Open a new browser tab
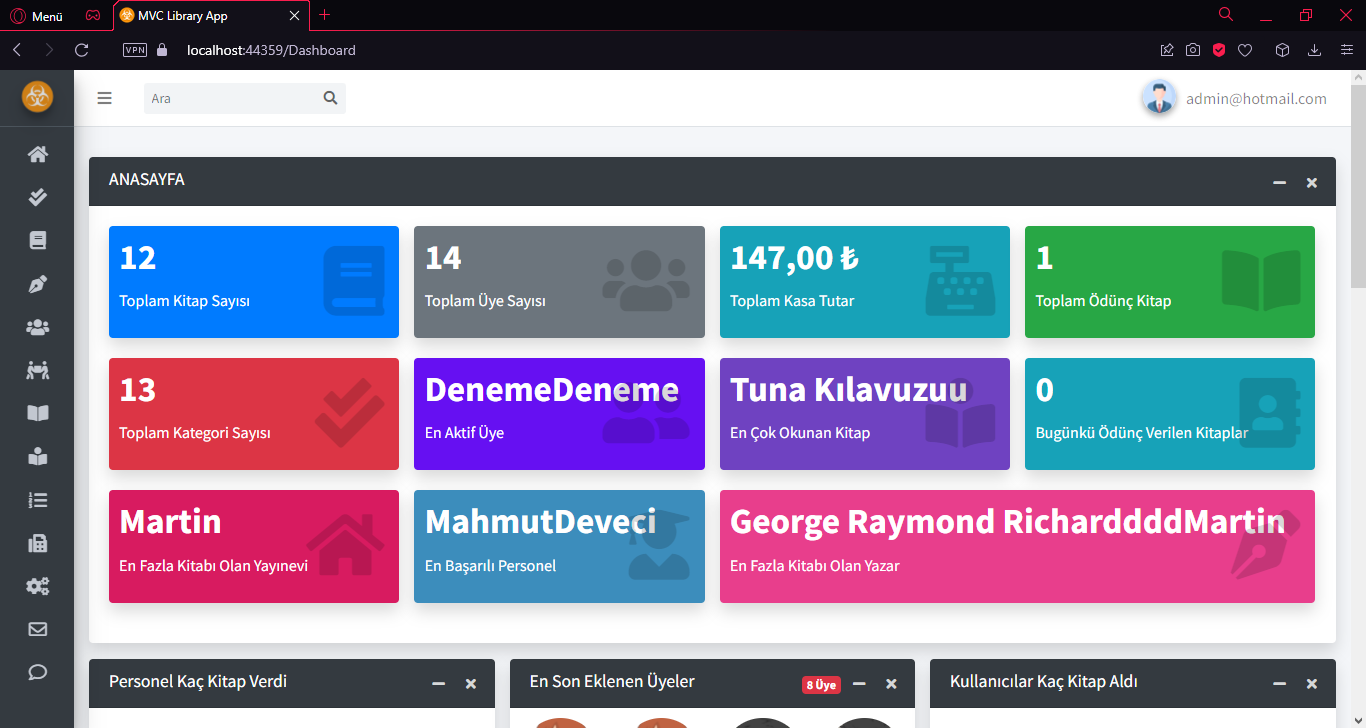This screenshot has height=728, width=1366. pos(324,15)
